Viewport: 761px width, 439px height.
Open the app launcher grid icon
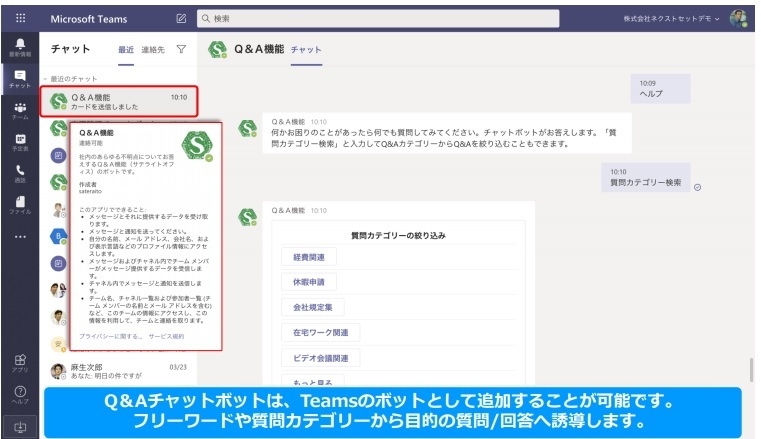(x=20, y=18)
